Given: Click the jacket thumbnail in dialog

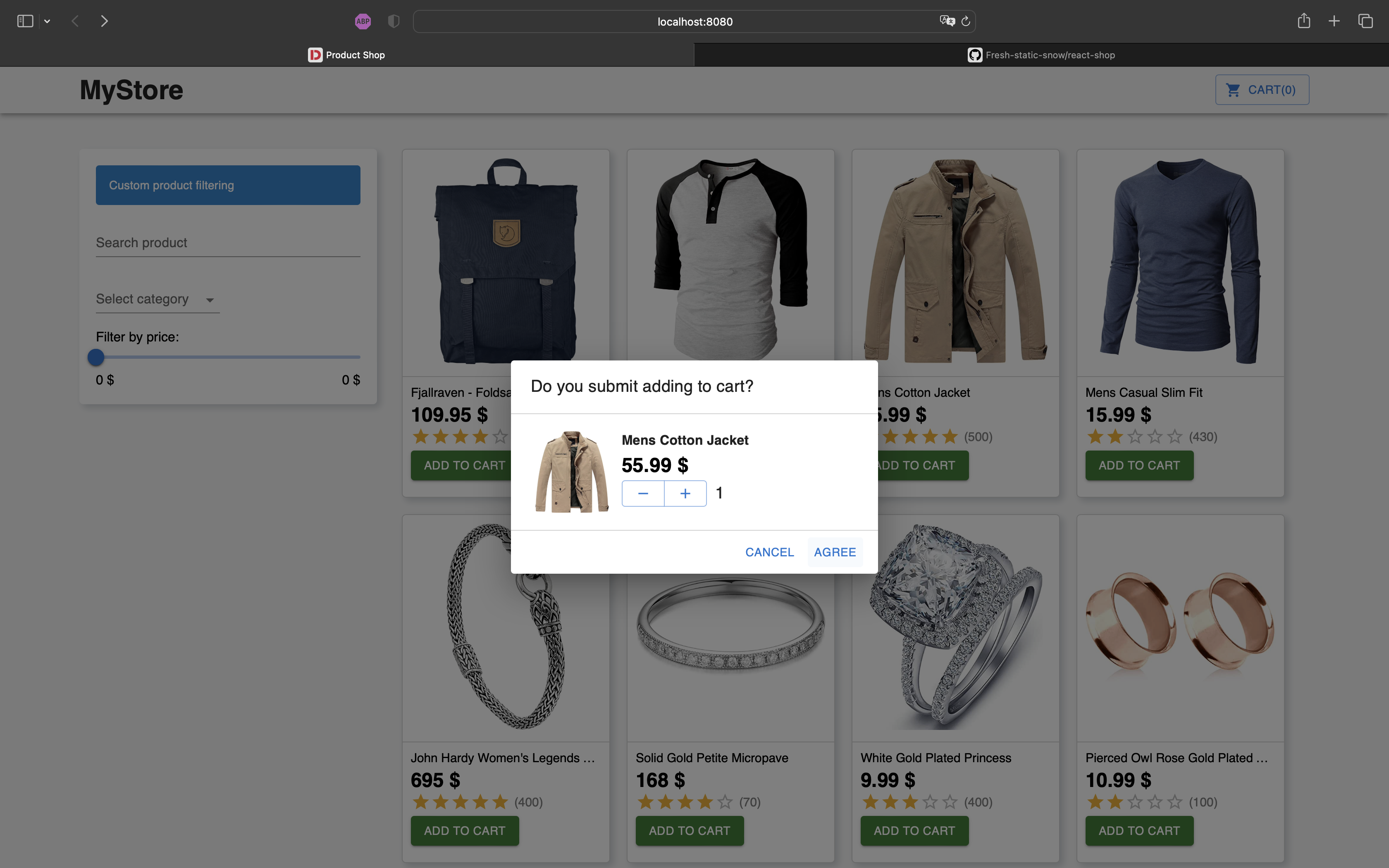Looking at the screenshot, I should point(572,471).
